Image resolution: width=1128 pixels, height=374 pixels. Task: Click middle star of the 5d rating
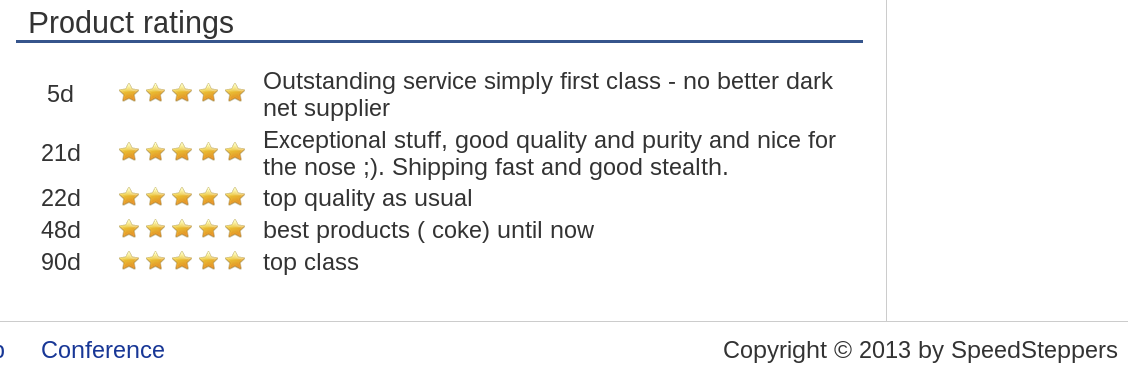point(182,93)
